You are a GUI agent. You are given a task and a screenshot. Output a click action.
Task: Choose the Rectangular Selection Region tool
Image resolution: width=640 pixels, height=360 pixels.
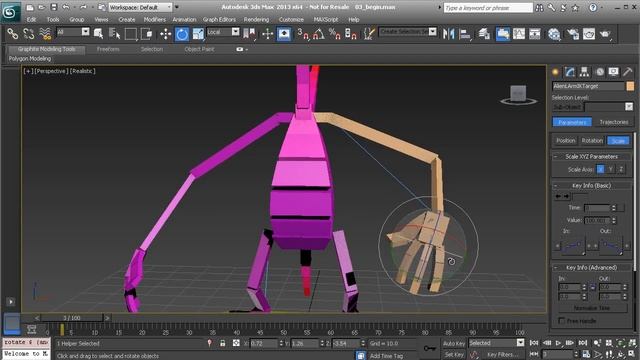[x=131, y=33]
